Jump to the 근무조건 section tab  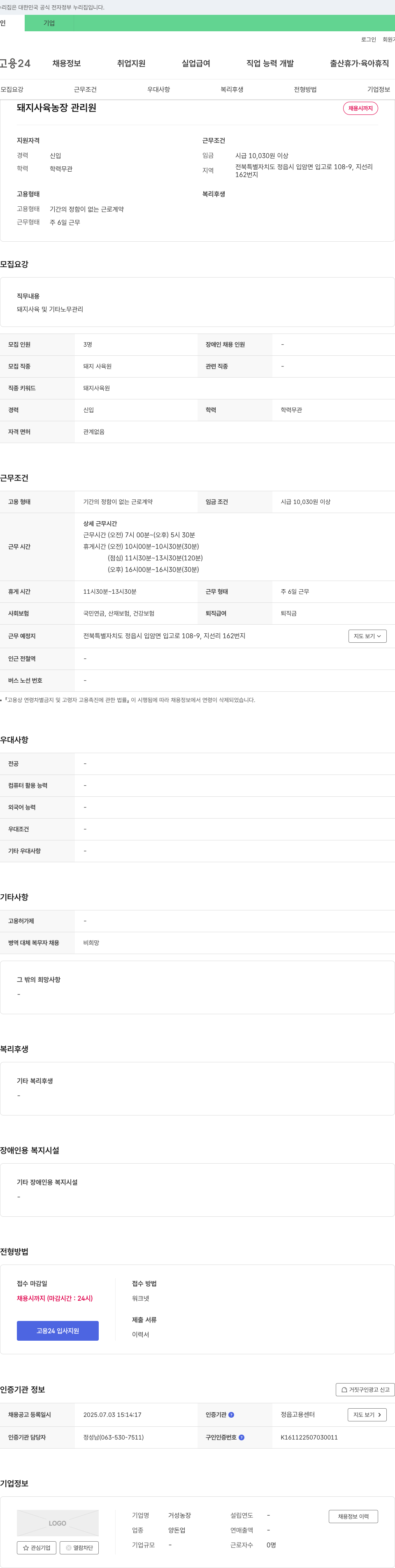[x=85, y=89]
